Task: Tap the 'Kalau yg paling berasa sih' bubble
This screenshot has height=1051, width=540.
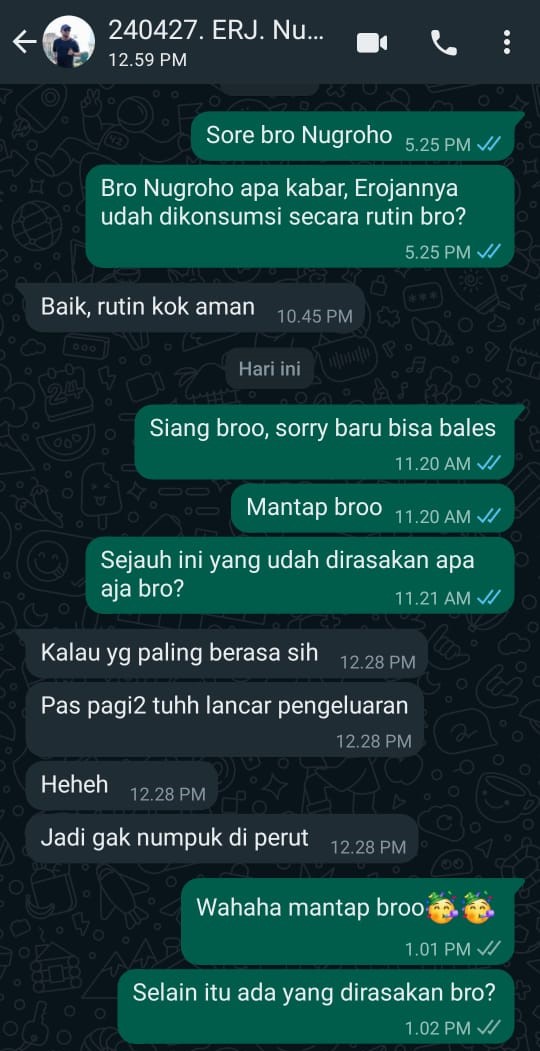Action: coord(224,654)
